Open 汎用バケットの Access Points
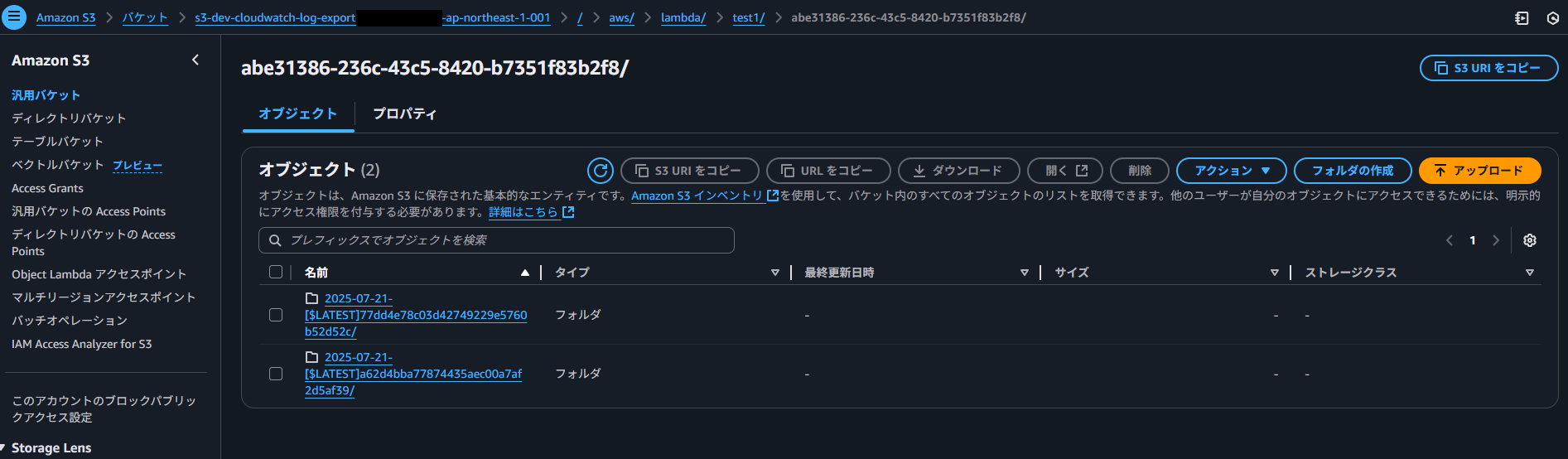 [89, 211]
